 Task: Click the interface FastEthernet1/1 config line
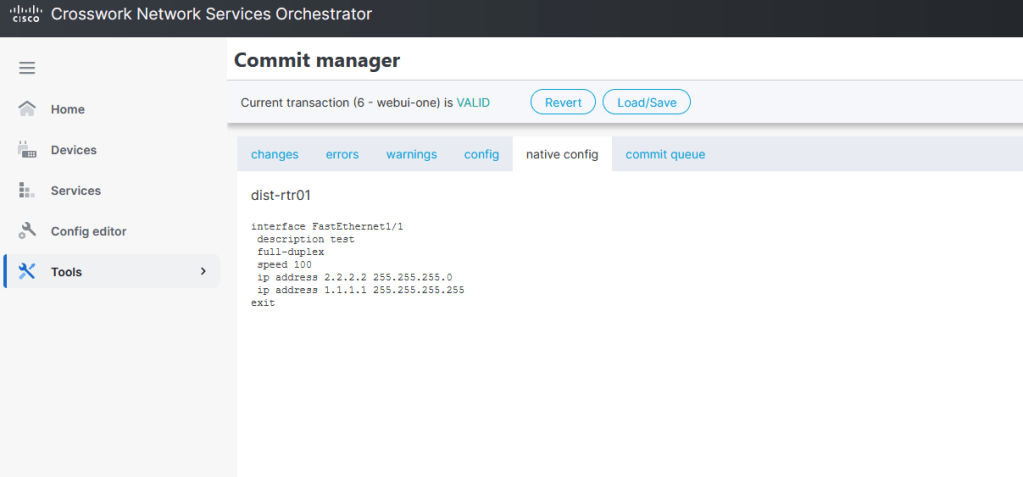[326, 227]
